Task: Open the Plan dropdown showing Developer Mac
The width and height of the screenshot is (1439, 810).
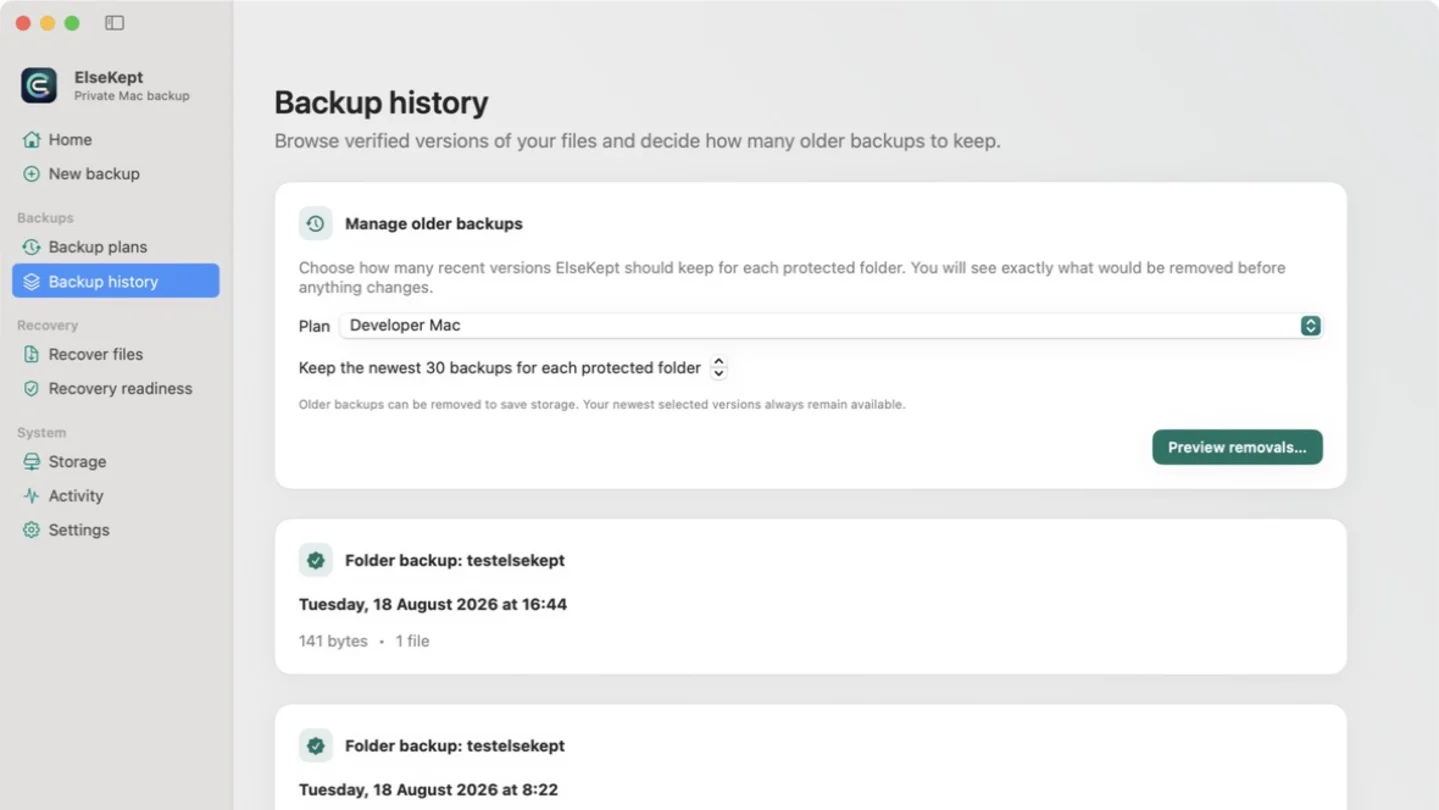Action: click(x=831, y=326)
